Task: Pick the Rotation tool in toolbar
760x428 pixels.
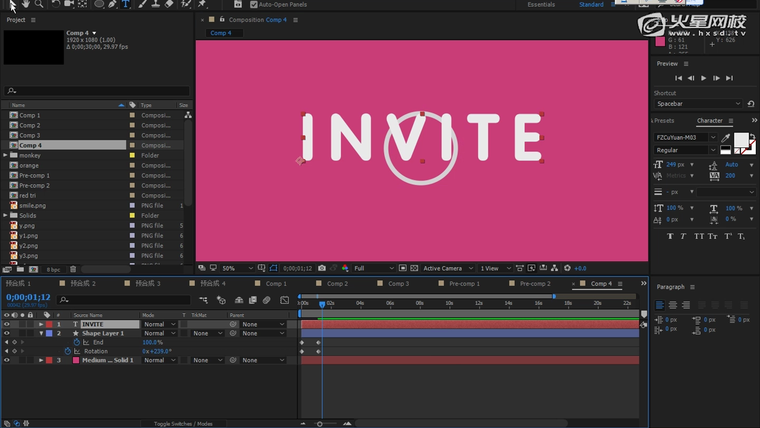Action: tap(56, 4)
